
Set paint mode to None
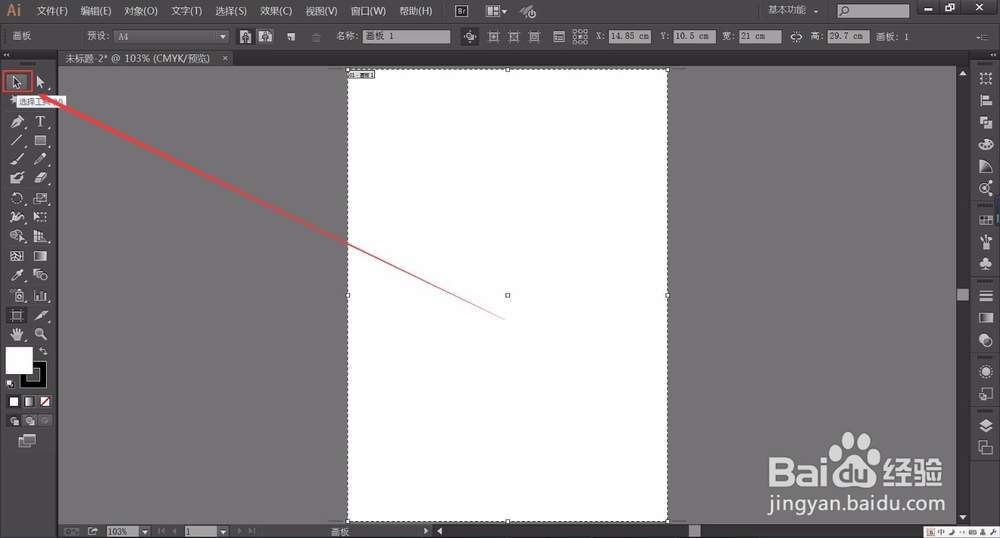[45, 402]
